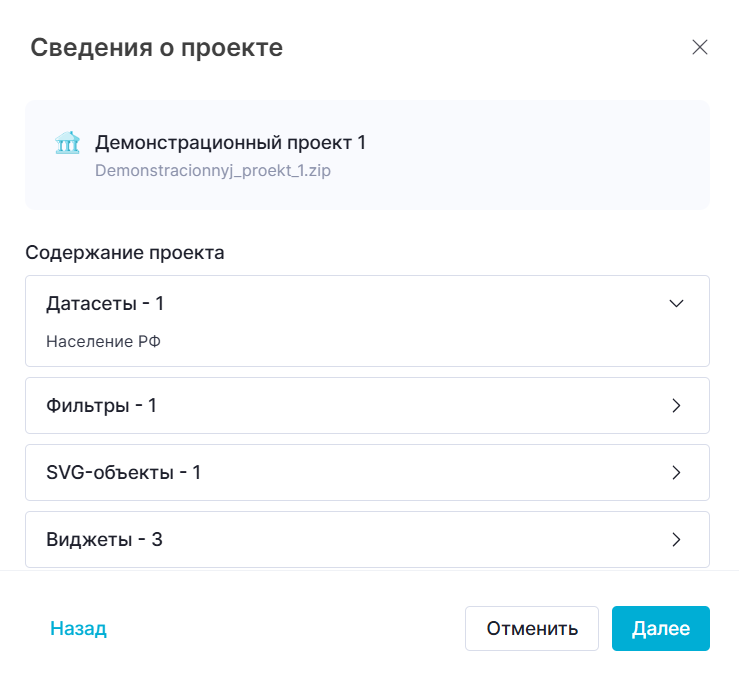Screen dimensions: 739x674
Task: Expand the Фильтры - 1 section
Action: tap(102, 406)
